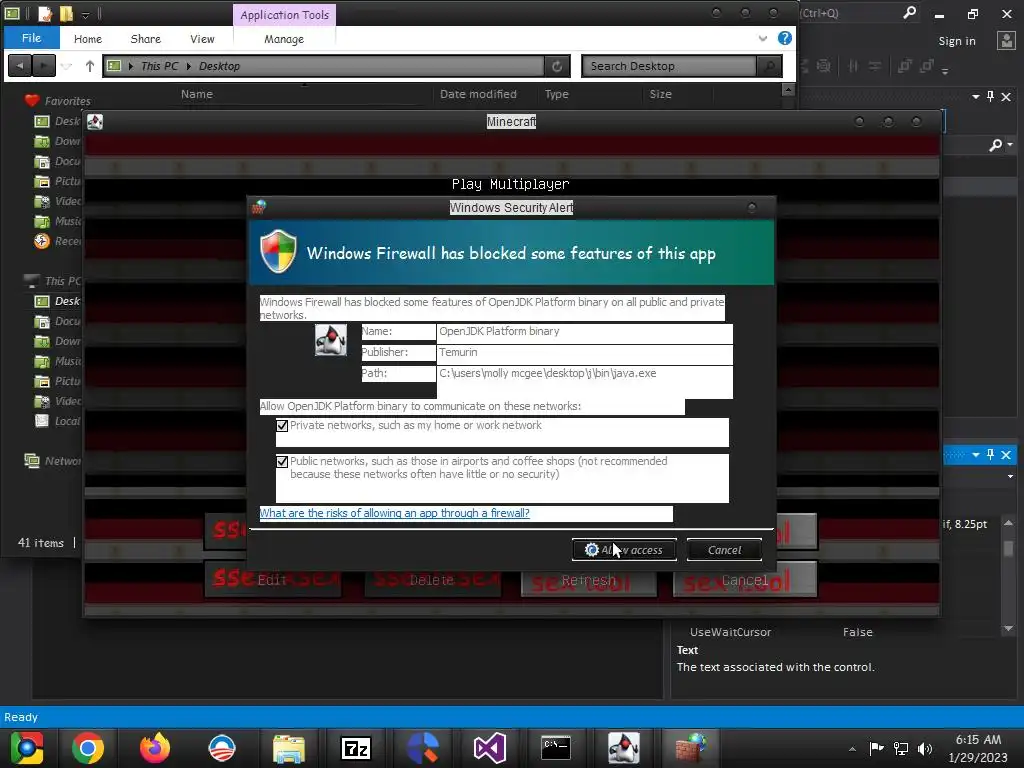Screen dimensions: 1024x768
Task: Sort by the Name column header
Action: click(x=197, y=94)
